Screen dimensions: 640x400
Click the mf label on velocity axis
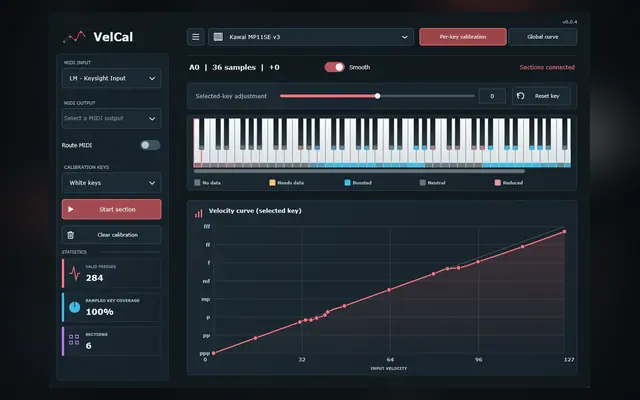tap(207, 281)
